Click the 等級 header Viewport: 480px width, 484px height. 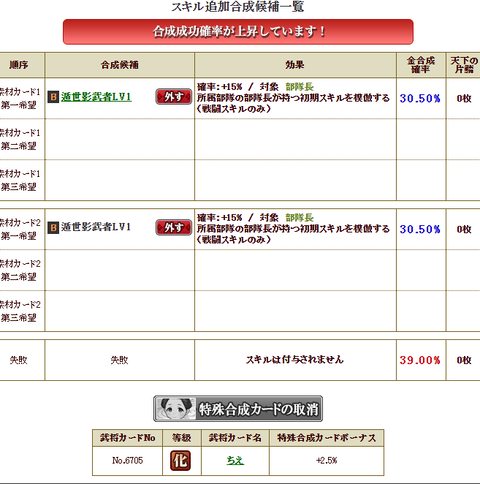tap(182, 438)
